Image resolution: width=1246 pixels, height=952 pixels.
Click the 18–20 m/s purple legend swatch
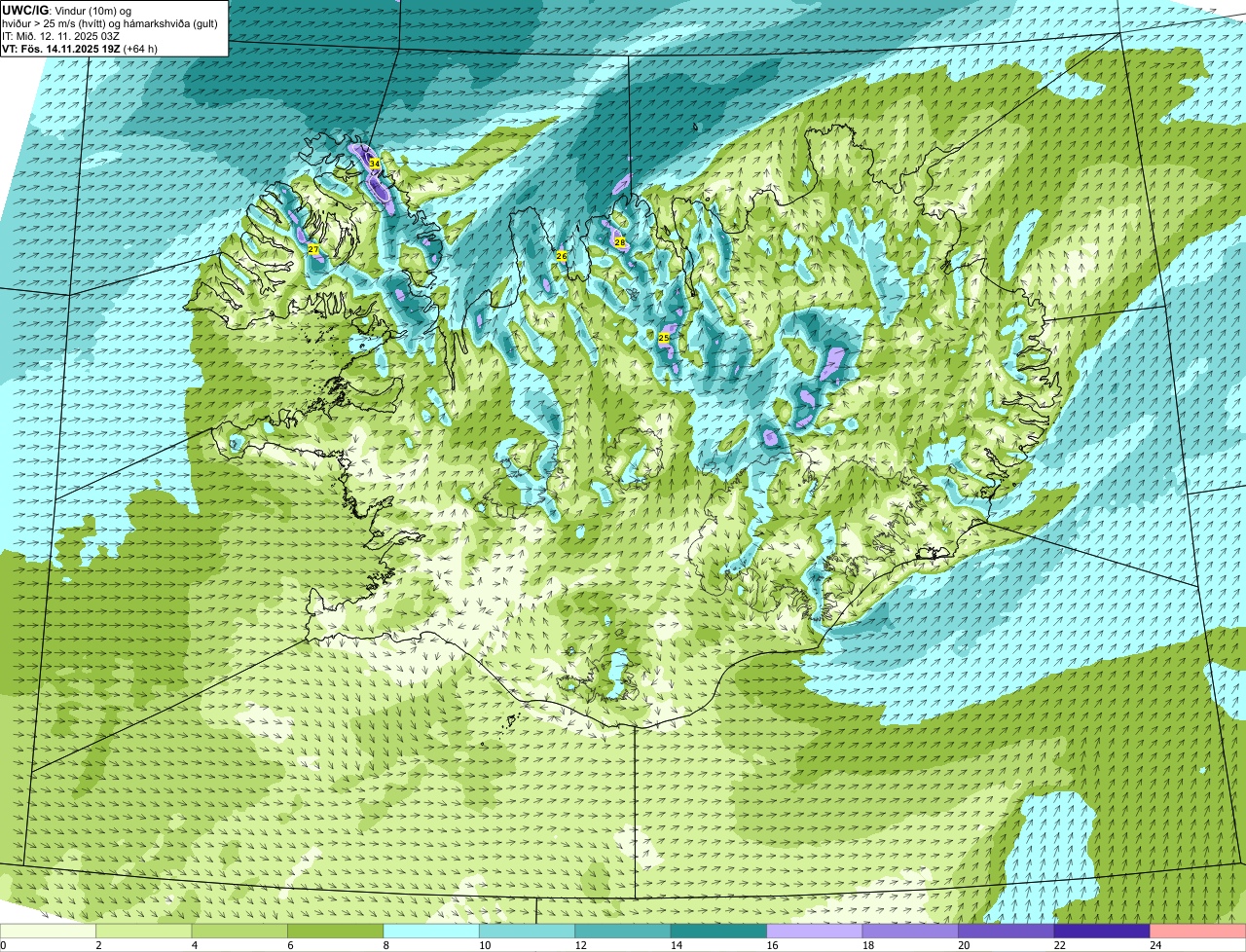[x=910, y=931]
